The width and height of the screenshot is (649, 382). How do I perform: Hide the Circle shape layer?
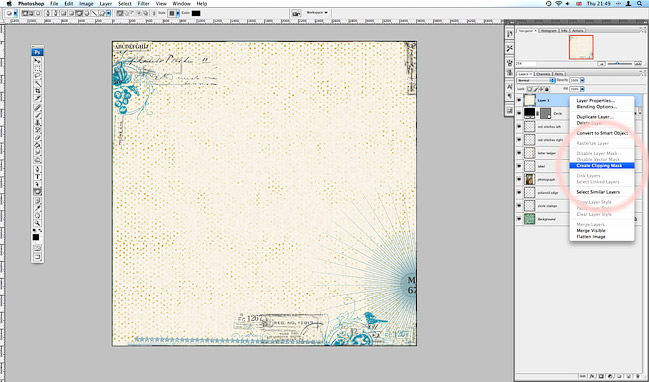[519, 113]
